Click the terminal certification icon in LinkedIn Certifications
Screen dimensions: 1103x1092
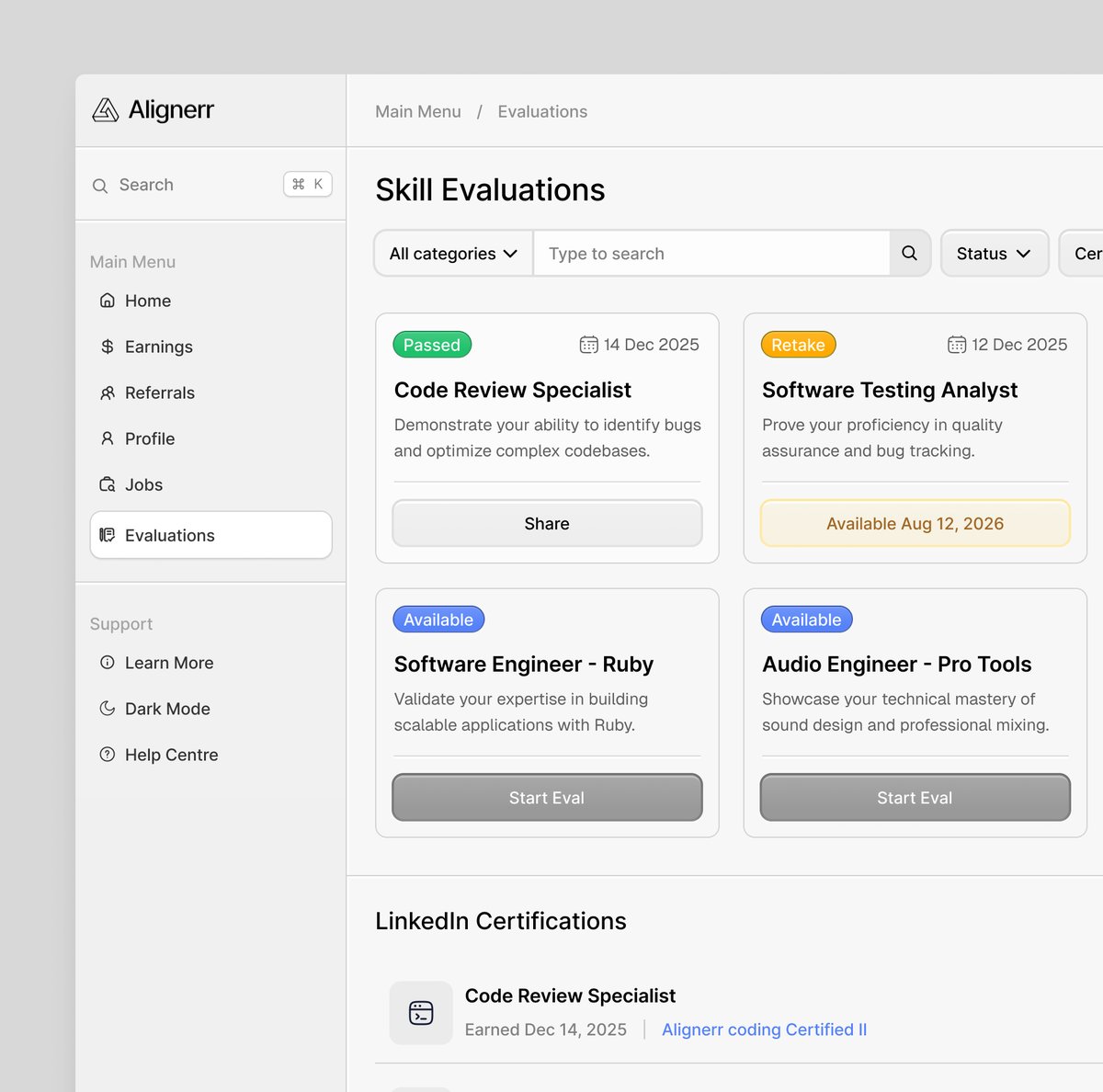pyautogui.click(x=421, y=1013)
